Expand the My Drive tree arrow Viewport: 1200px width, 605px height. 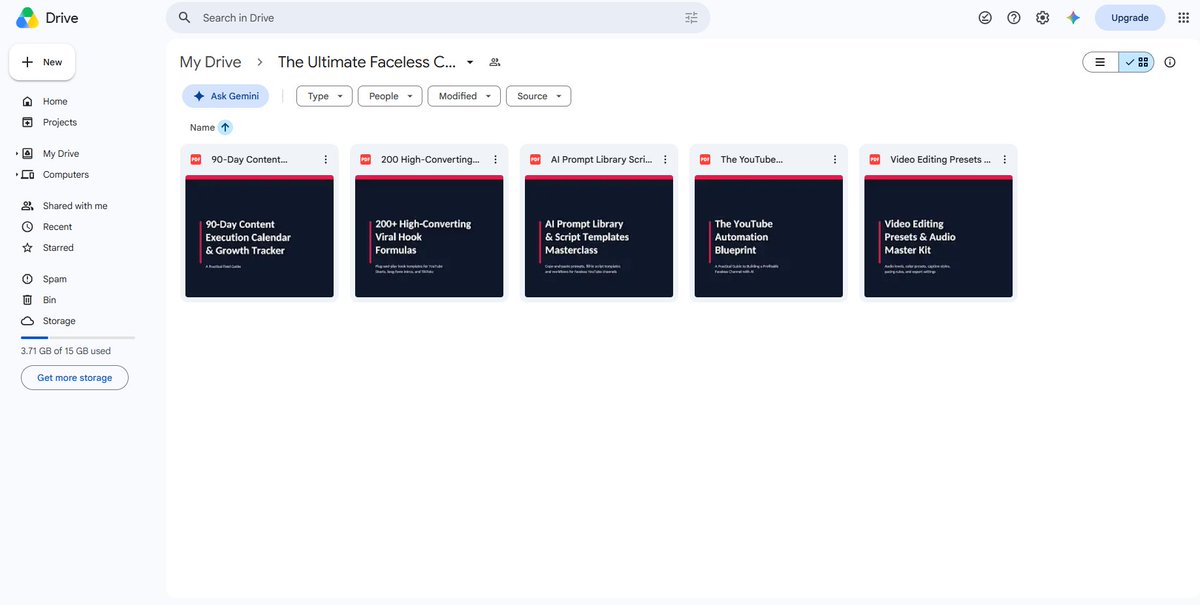tap(17, 154)
